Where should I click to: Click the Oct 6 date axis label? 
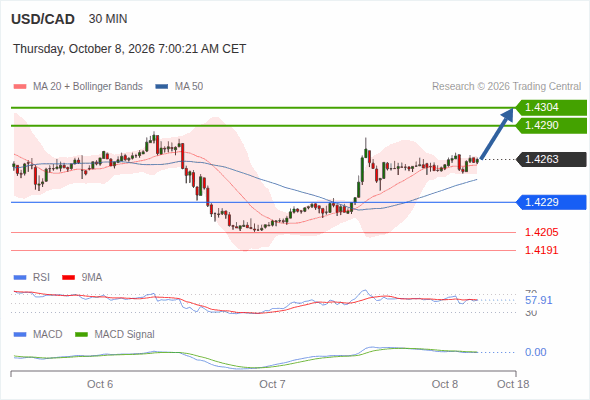(100, 384)
